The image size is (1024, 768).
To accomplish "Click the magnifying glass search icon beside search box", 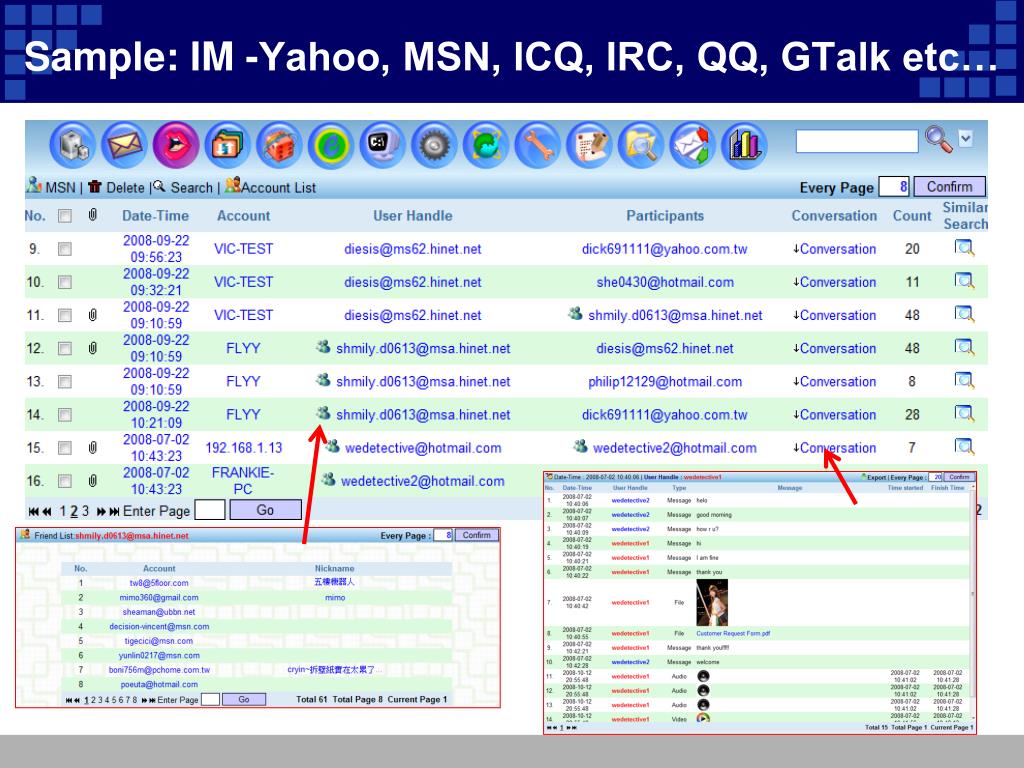I will (938, 138).
